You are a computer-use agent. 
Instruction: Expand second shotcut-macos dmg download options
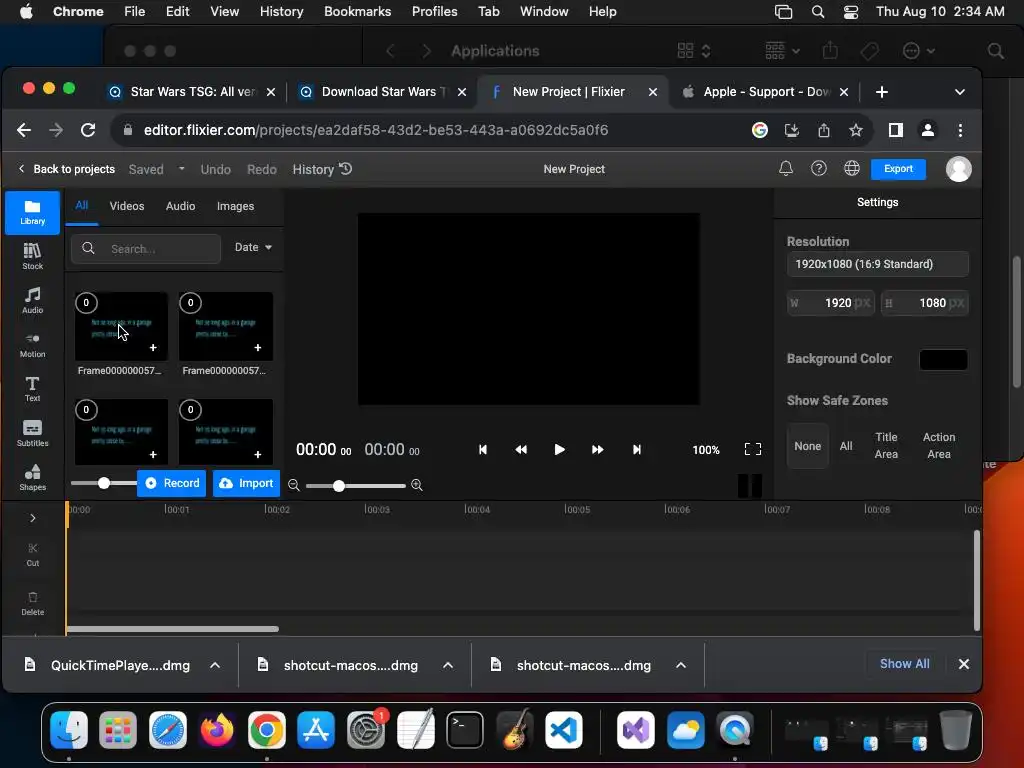point(680,665)
